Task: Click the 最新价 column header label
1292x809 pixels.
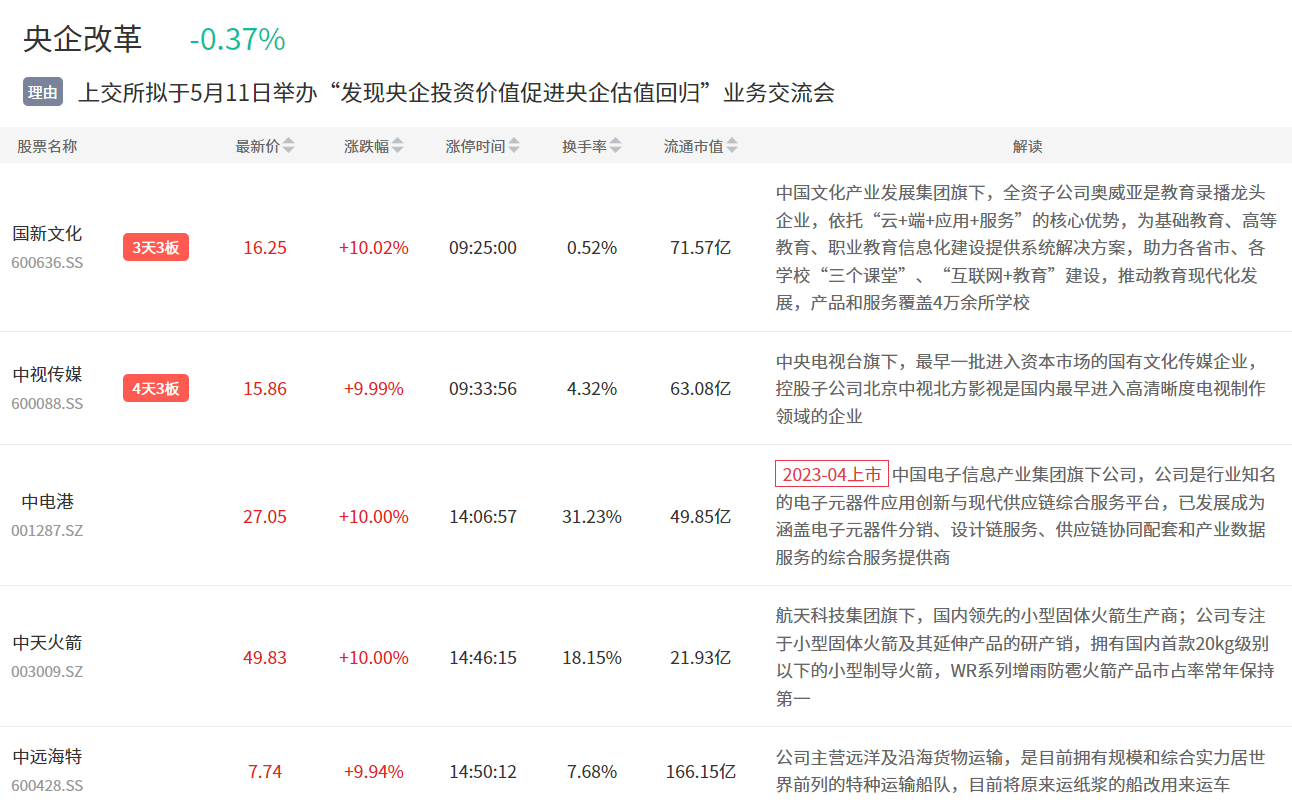Action: pyautogui.click(x=257, y=146)
